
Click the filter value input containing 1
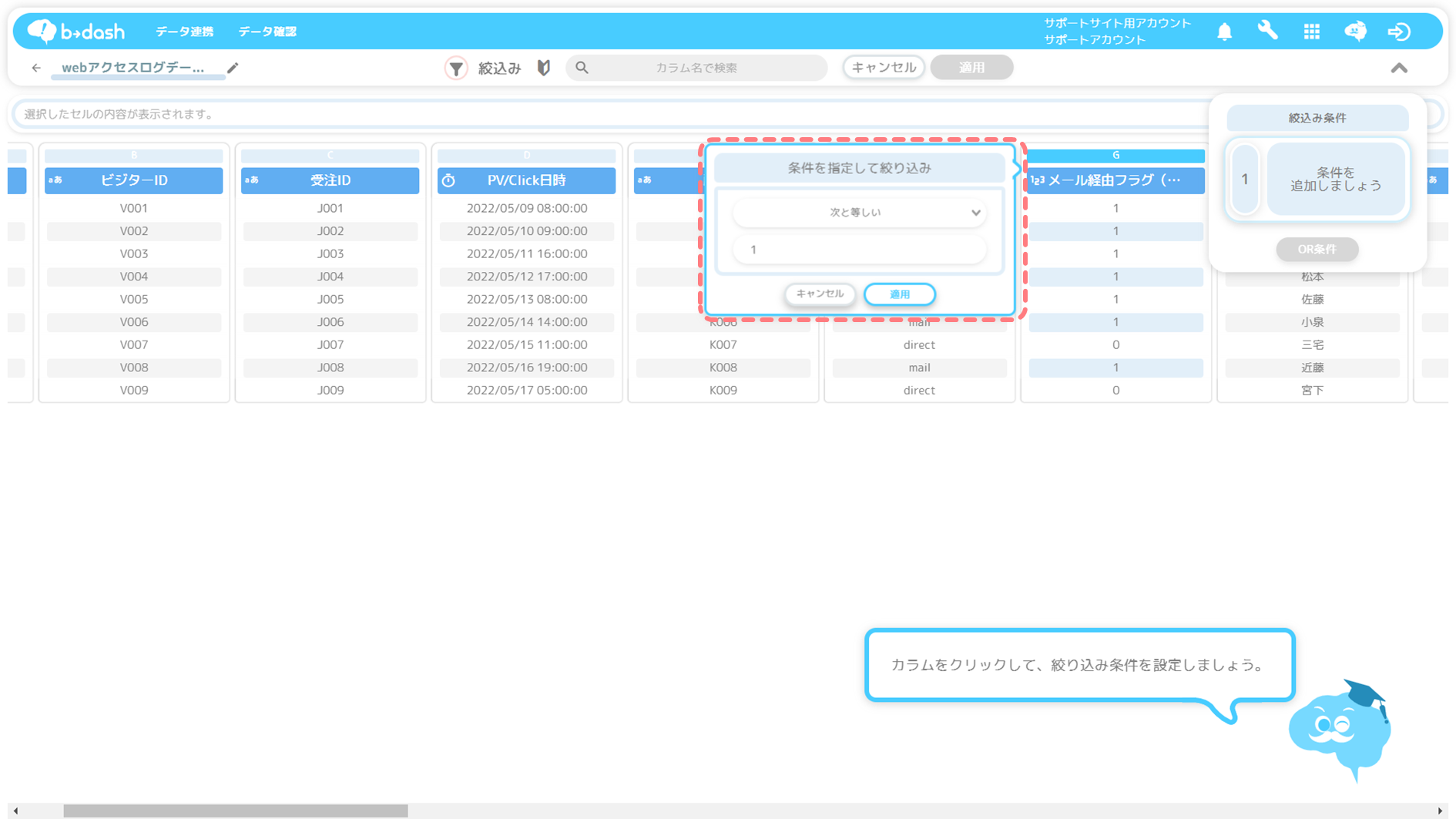[859, 250]
